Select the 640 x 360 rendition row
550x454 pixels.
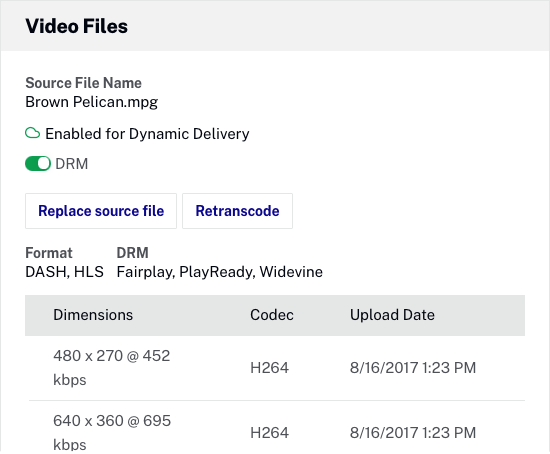tap(275, 427)
